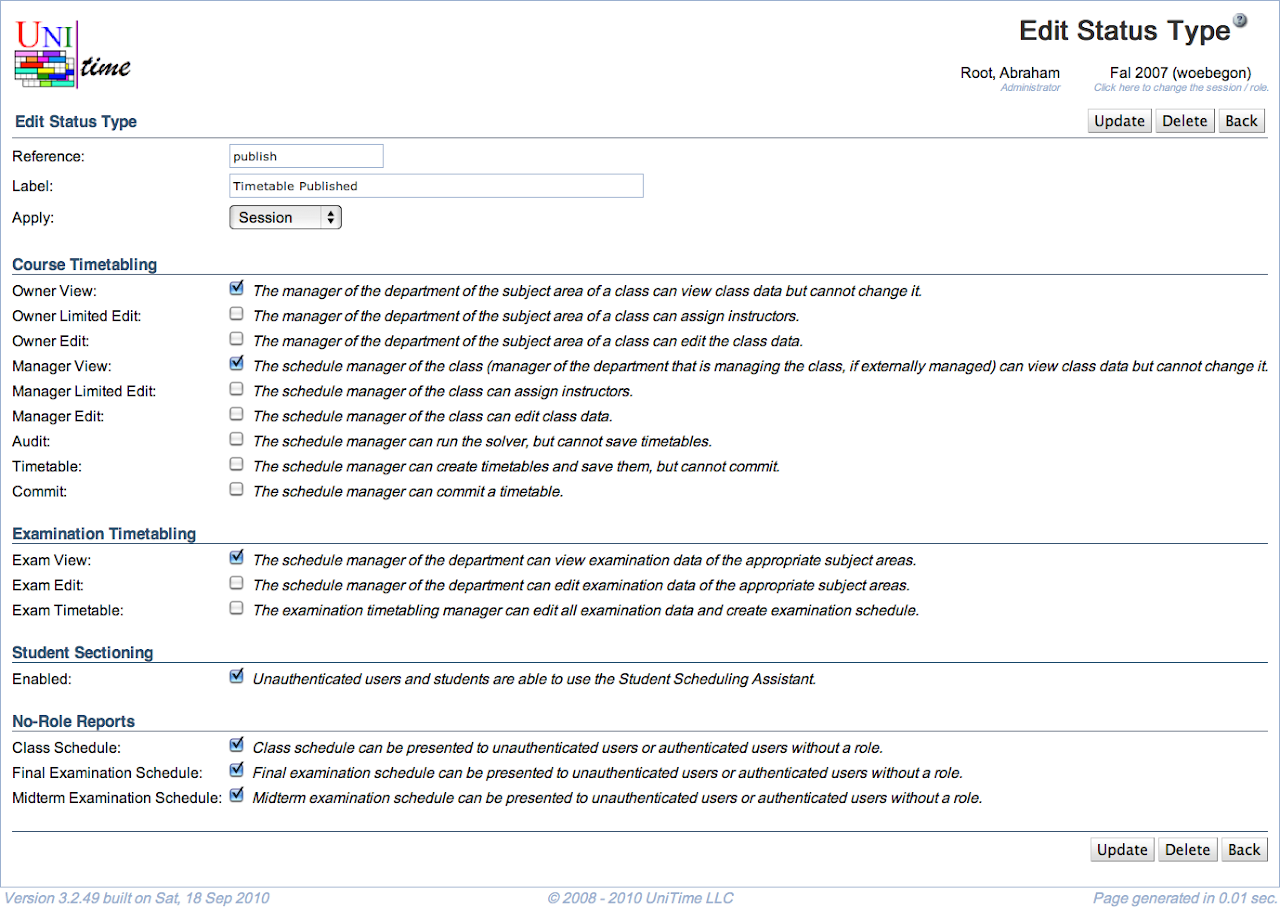Click the 'Page generated in 0.01 sec.' text
This screenshot has height=908, width=1280.
click(x=1183, y=898)
